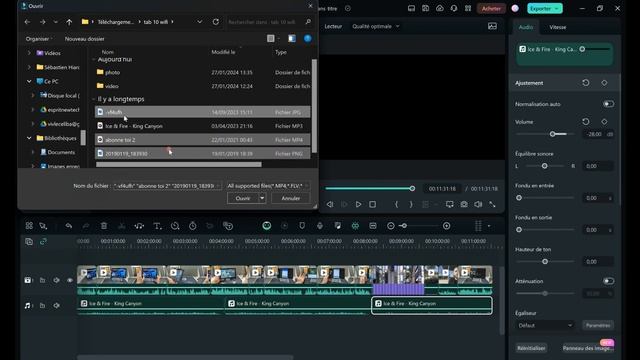Click the Équilibre sonore slider handle
The height and width of the screenshot is (360, 640).
pos(544,166)
